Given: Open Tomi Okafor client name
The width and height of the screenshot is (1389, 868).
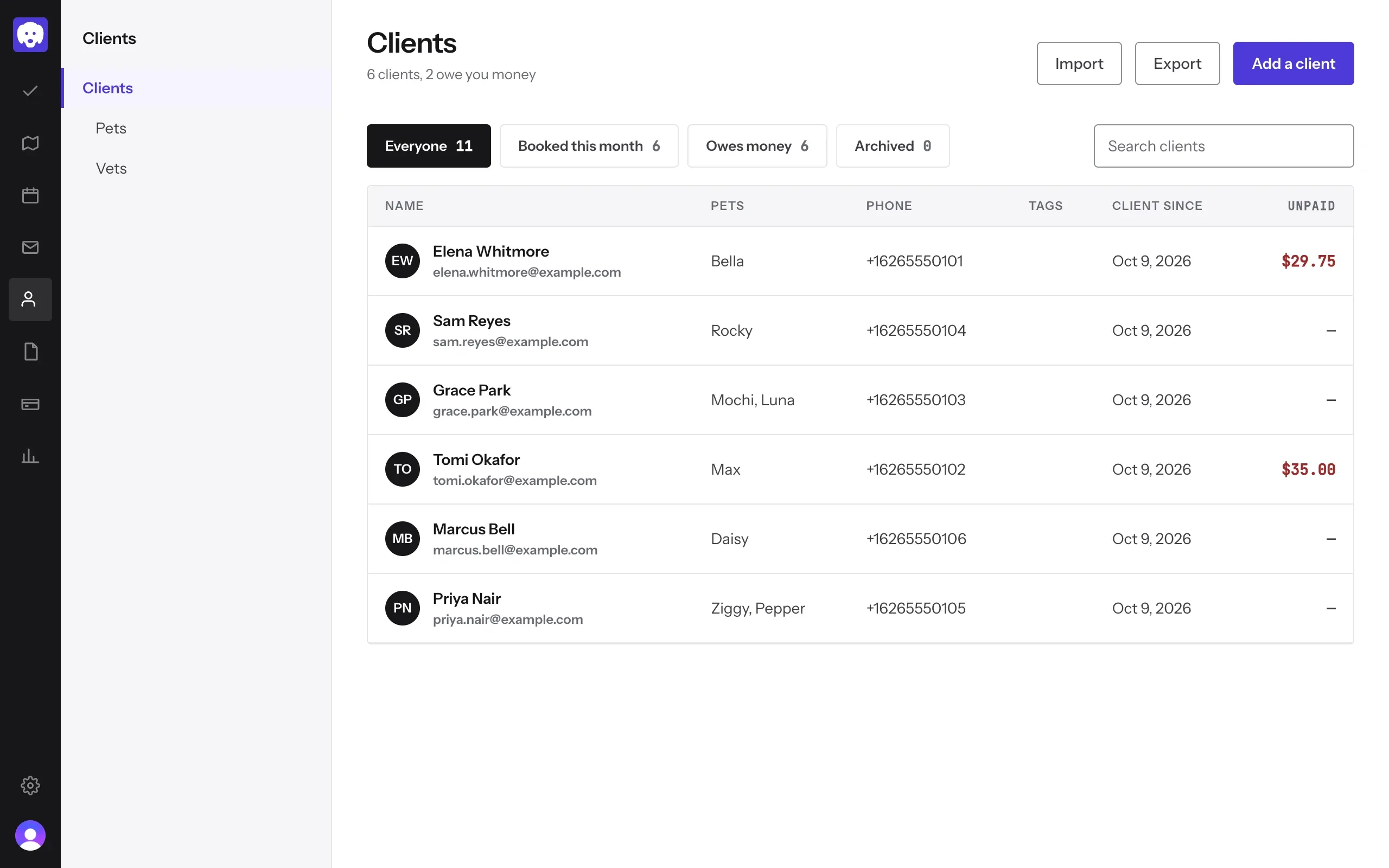Looking at the screenshot, I should pos(476,460).
